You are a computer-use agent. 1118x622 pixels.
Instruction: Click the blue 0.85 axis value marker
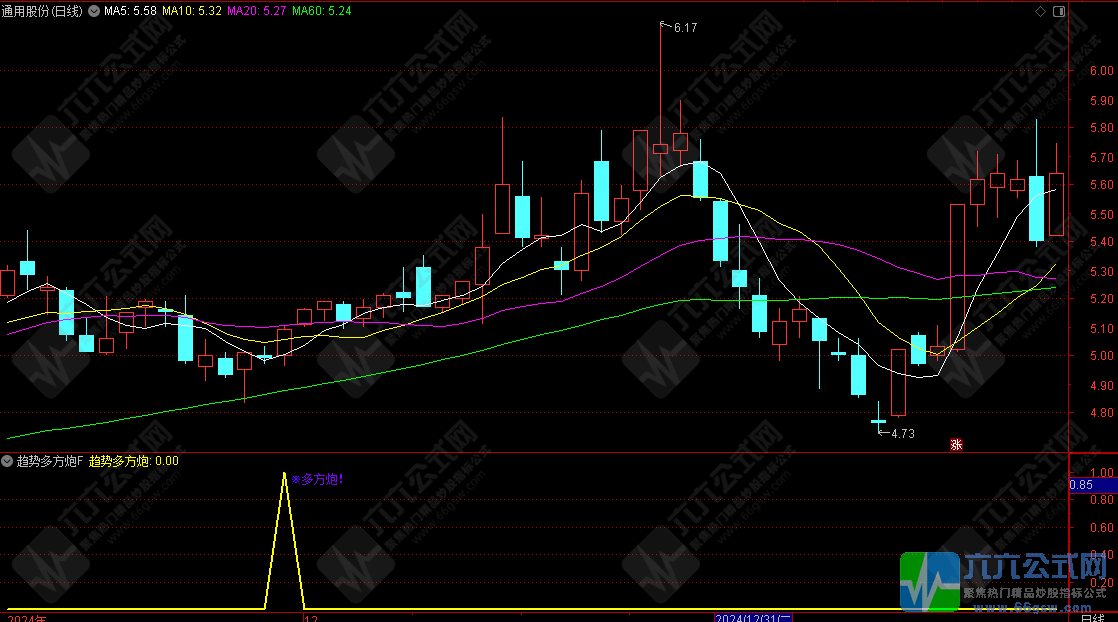point(1081,485)
